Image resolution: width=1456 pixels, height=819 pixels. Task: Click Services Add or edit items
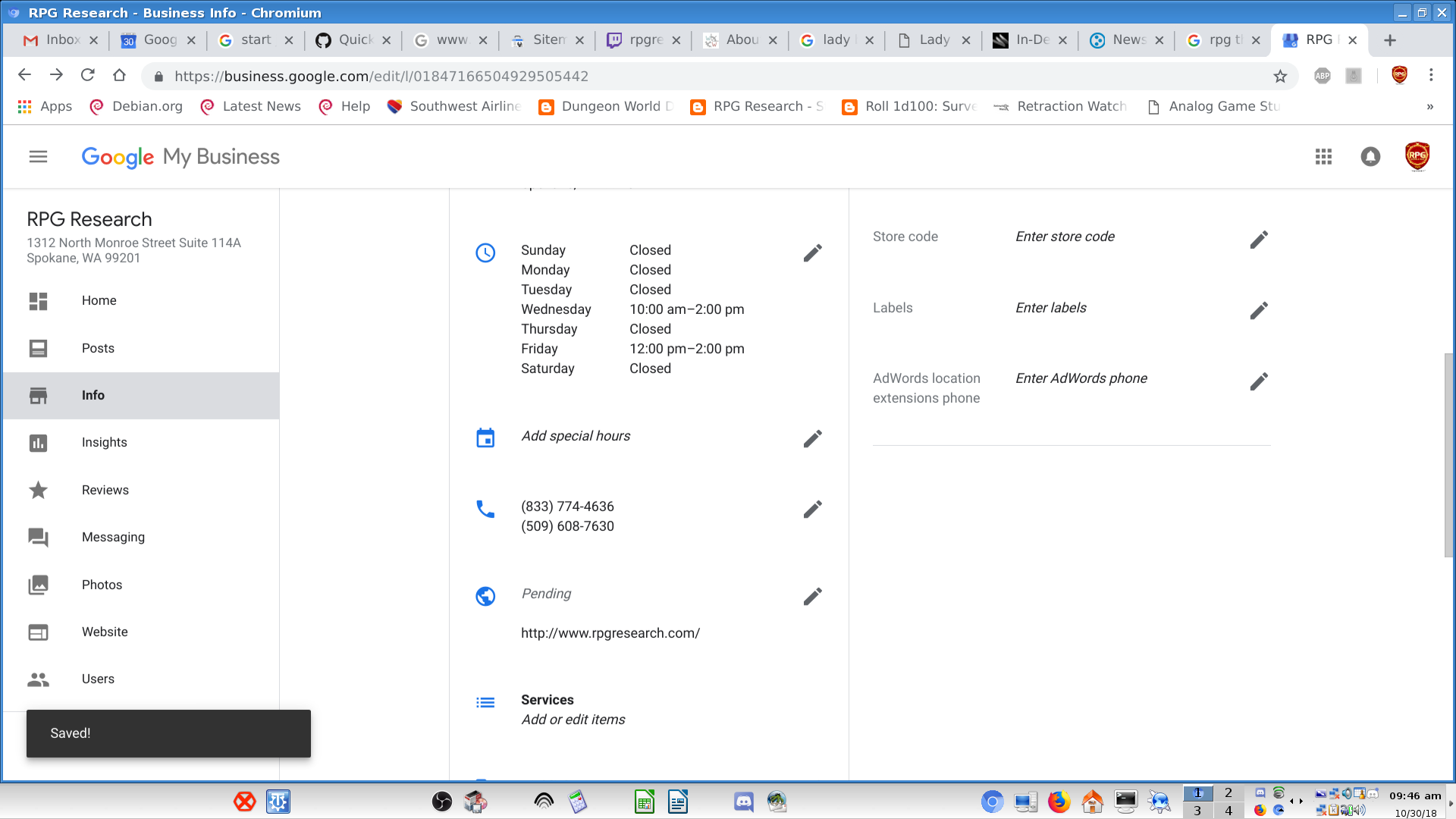click(x=573, y=720)
